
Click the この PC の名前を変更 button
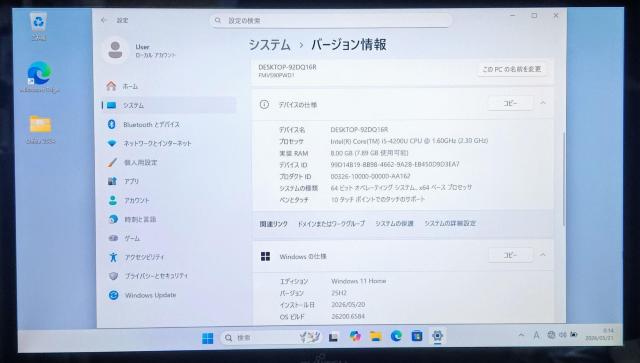click(512, 69)
